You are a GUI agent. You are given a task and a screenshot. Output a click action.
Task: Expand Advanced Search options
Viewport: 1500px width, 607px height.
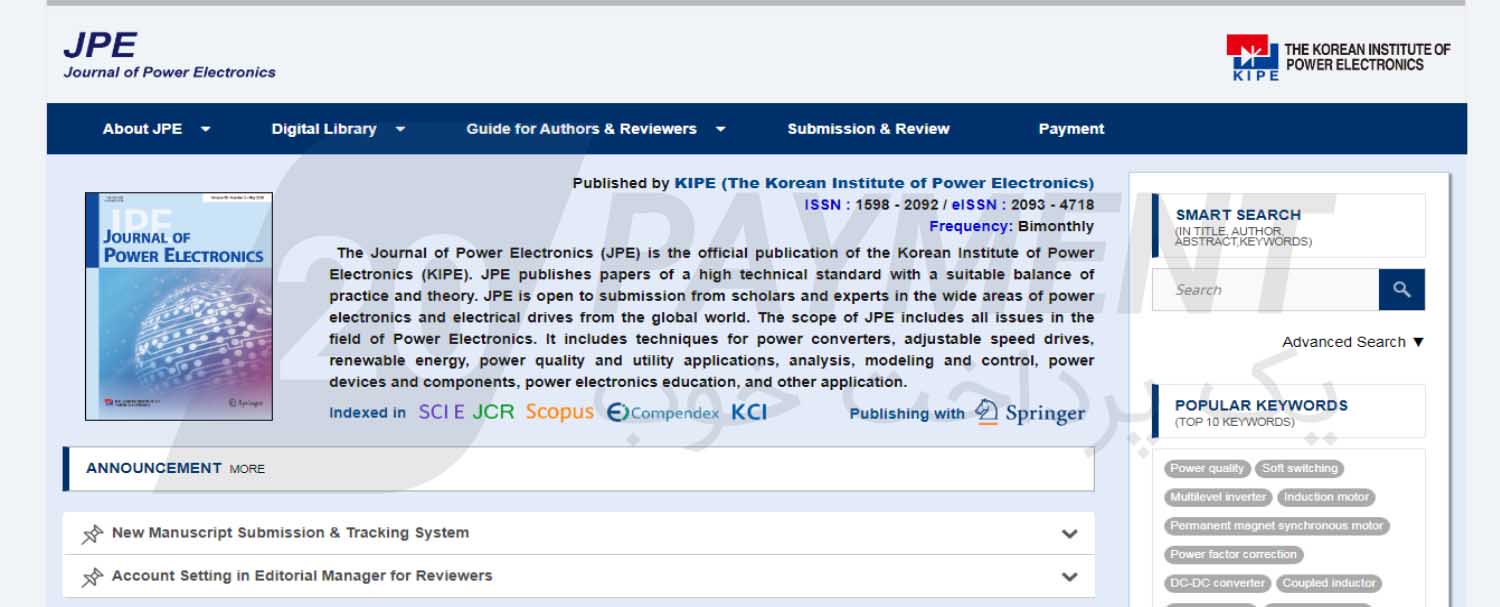point(1352,342)
